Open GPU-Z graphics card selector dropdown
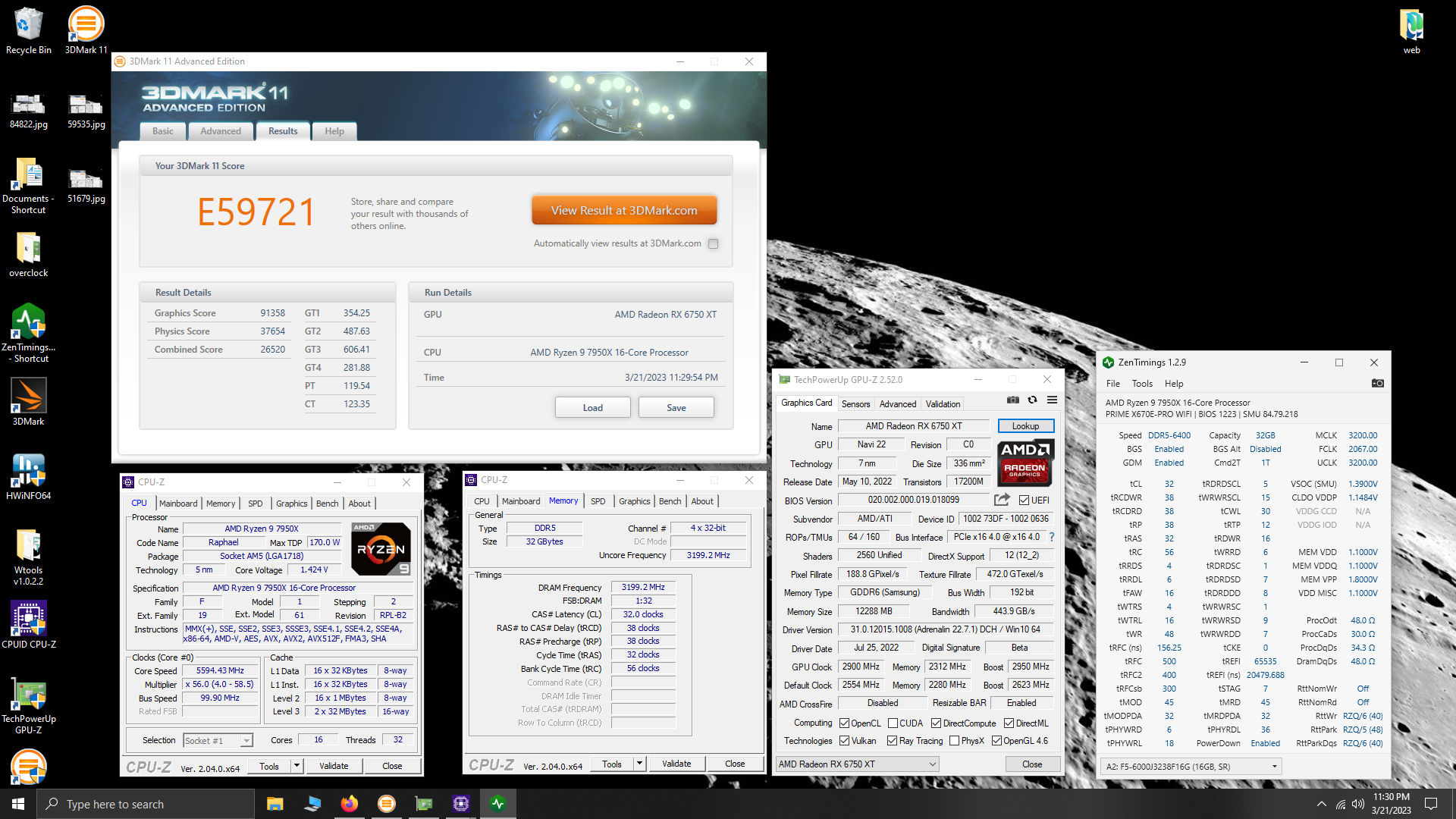Viewport: 1456px width, 819px height. tap(857, 764)
